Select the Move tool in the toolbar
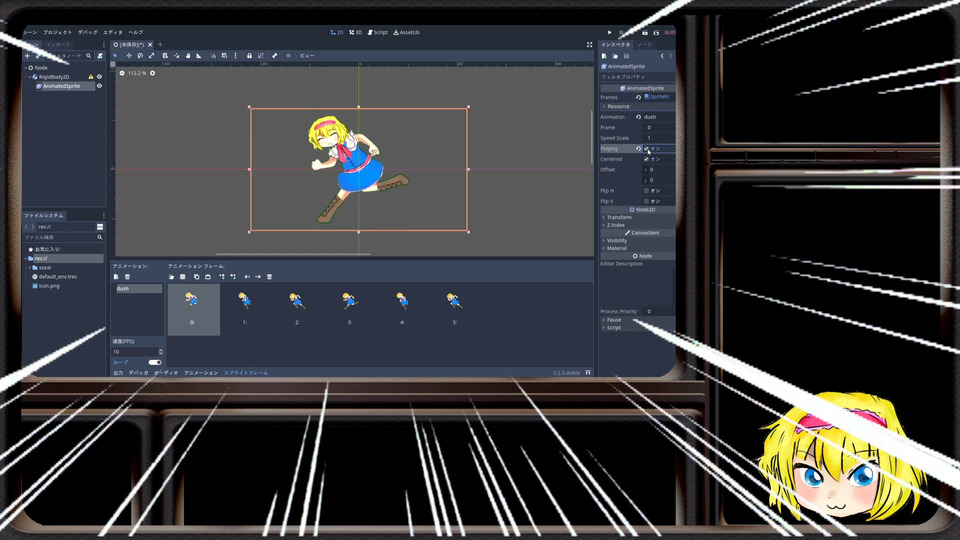The height and width of the screenshot is (540, 960). tap(127, 55)
